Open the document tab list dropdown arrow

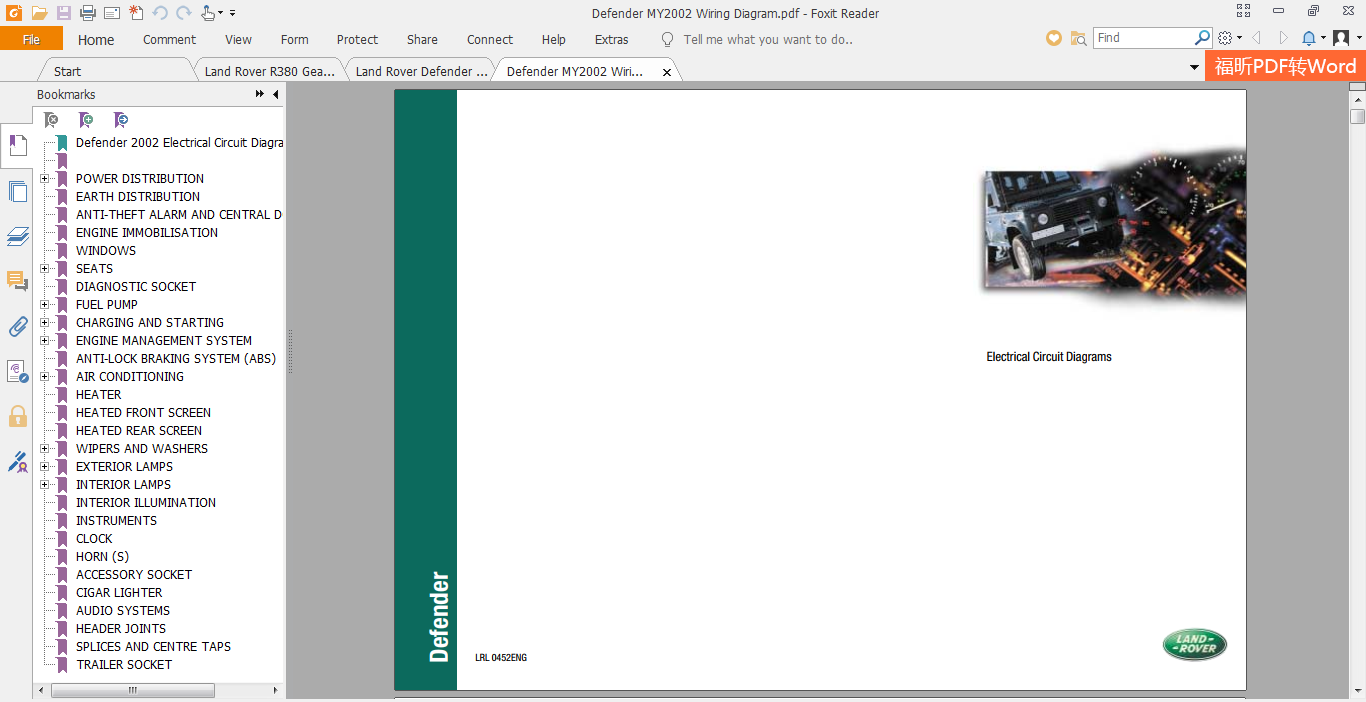1194,68
